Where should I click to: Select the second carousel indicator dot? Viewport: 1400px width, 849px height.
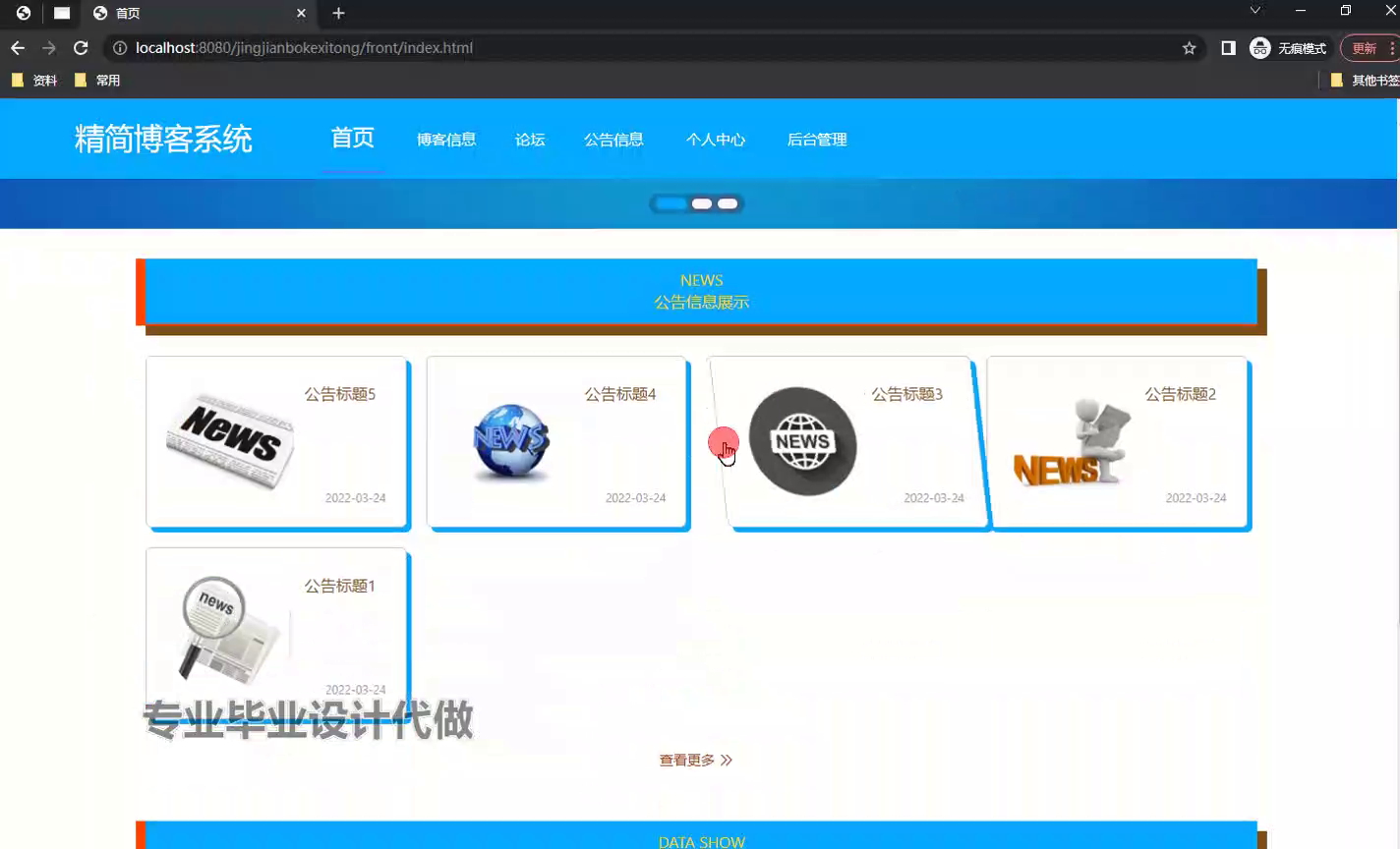coord(702,203)
